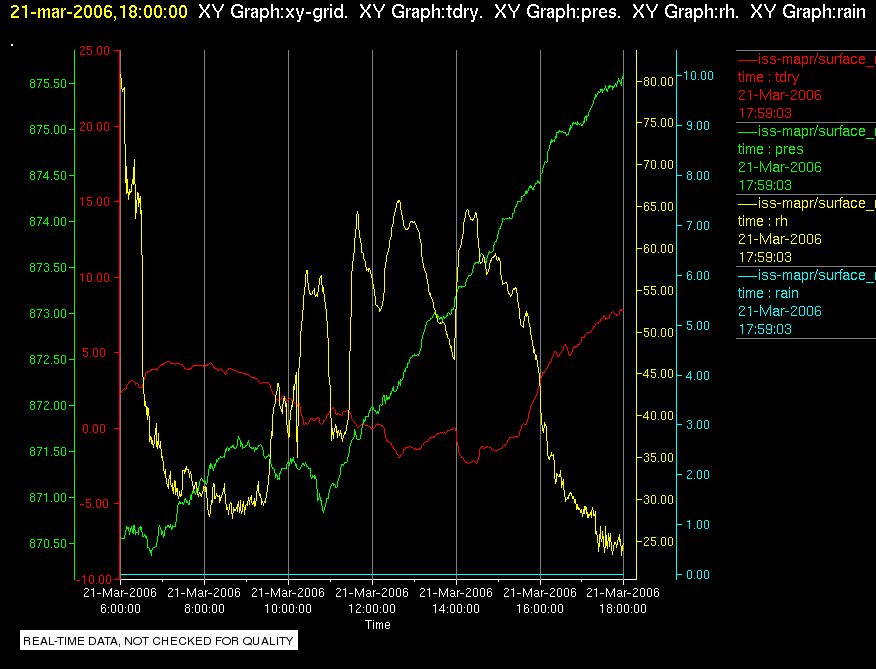Click the yellow 65.00 humidity axis label
This screenshot has width=876, height=669.
coord(659,207)
